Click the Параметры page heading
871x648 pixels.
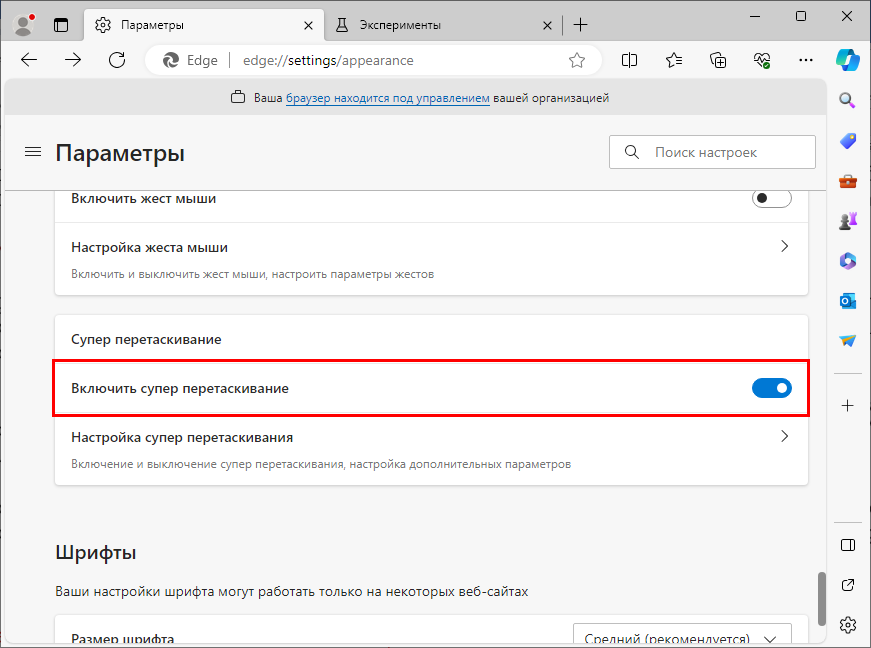120,153
